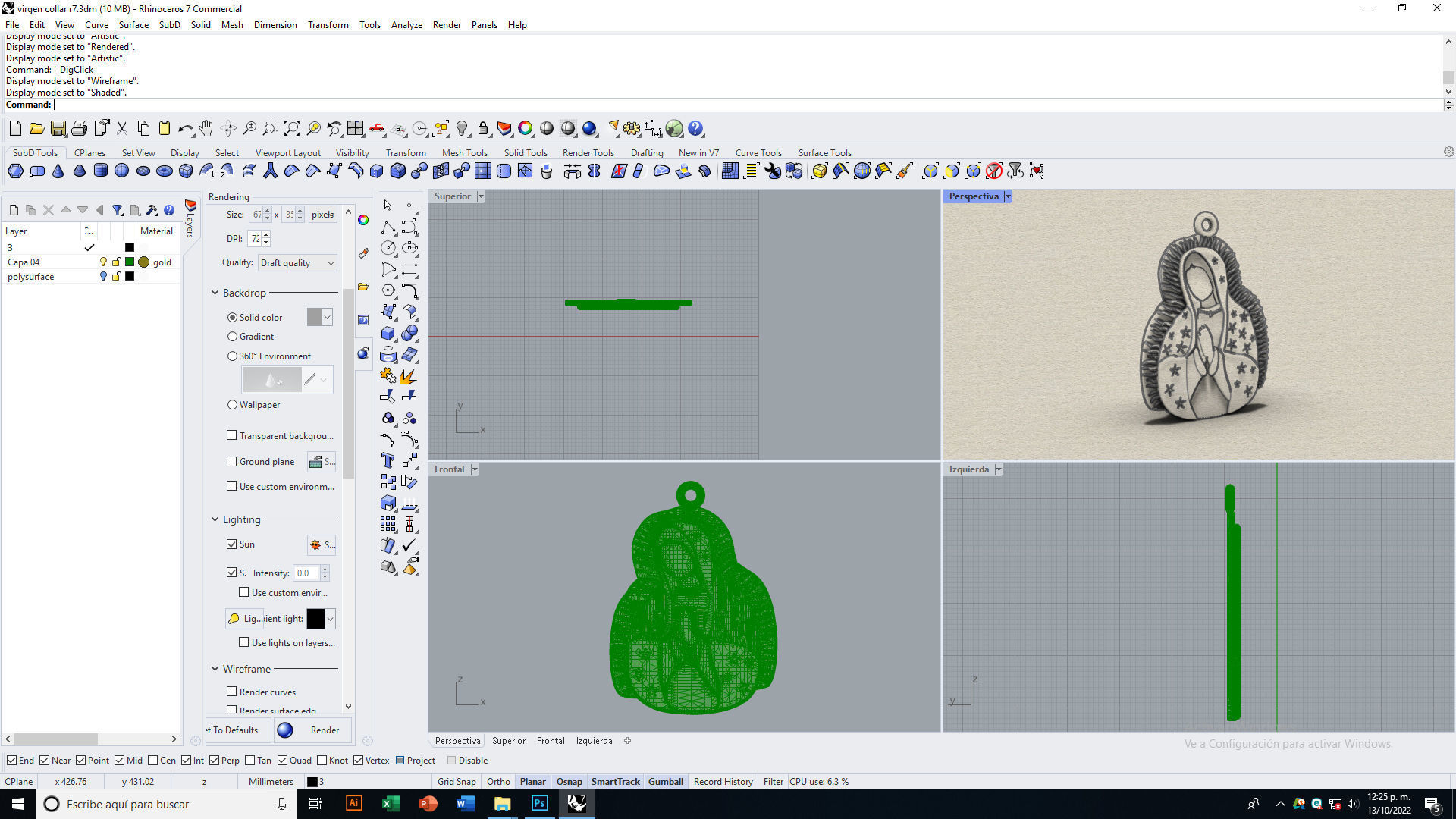
Task: Collapse the Wireframe section
Action: [x=215, y=669]
